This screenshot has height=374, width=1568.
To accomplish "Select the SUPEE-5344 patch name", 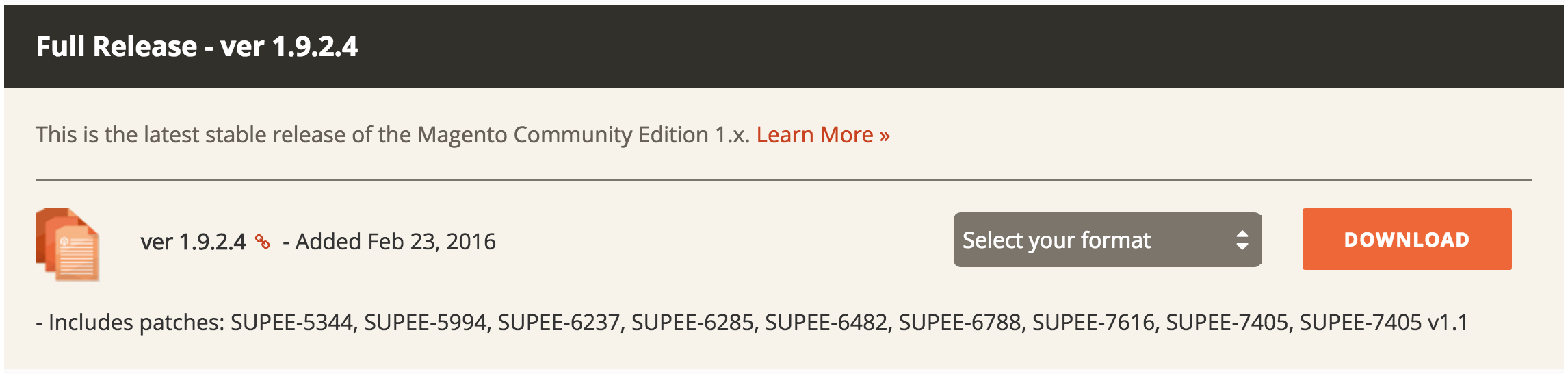I will pos(292,323).
